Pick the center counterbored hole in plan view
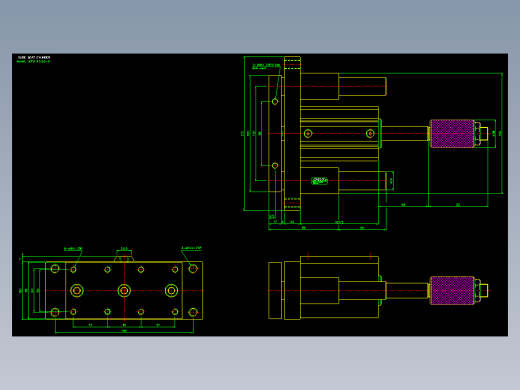The width and height of the screenshot is (520, 390). coord(124,291)
